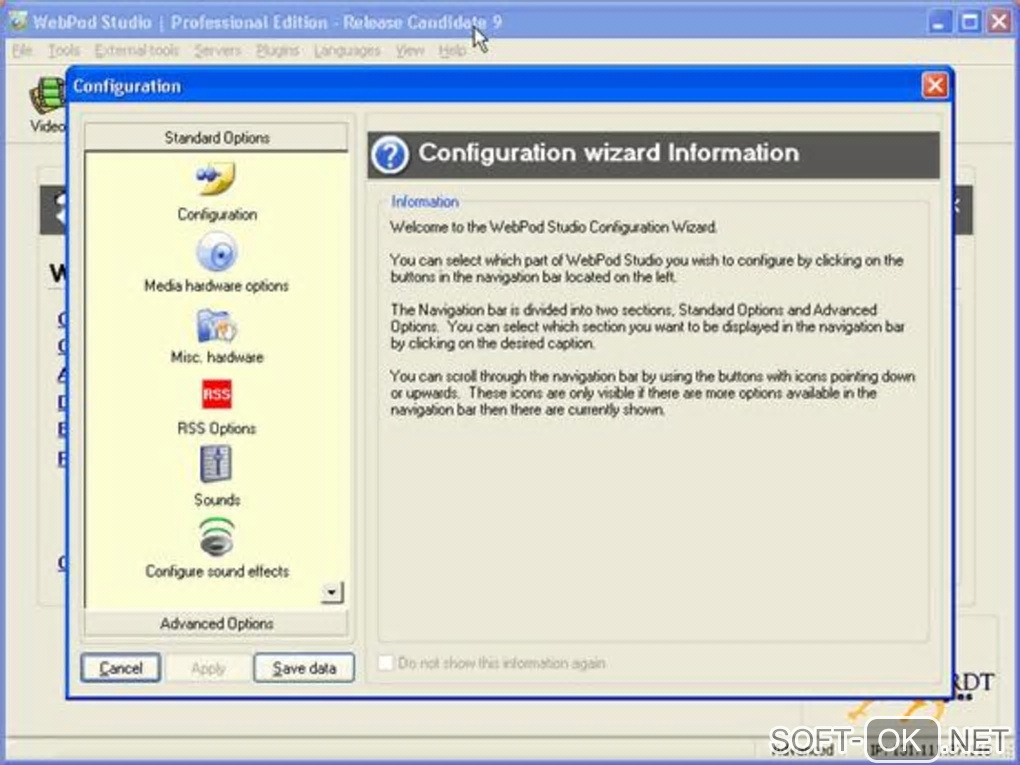Click the Cancel button
1020x765 pixels.
coord(120,668)
